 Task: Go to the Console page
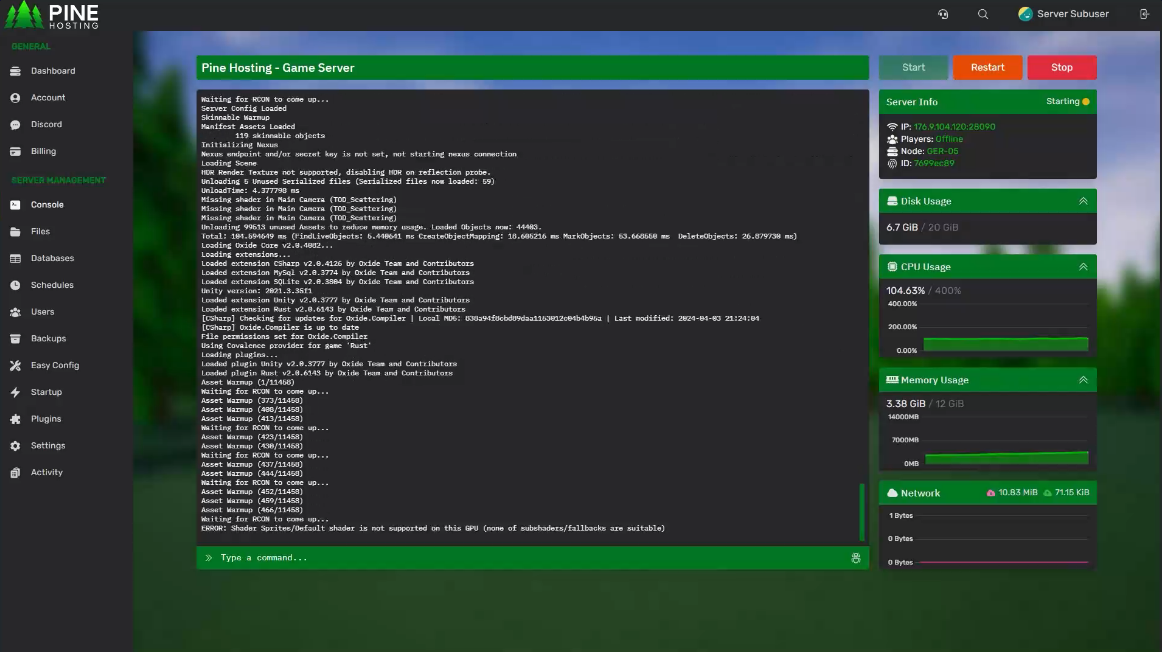coord(47,204)
